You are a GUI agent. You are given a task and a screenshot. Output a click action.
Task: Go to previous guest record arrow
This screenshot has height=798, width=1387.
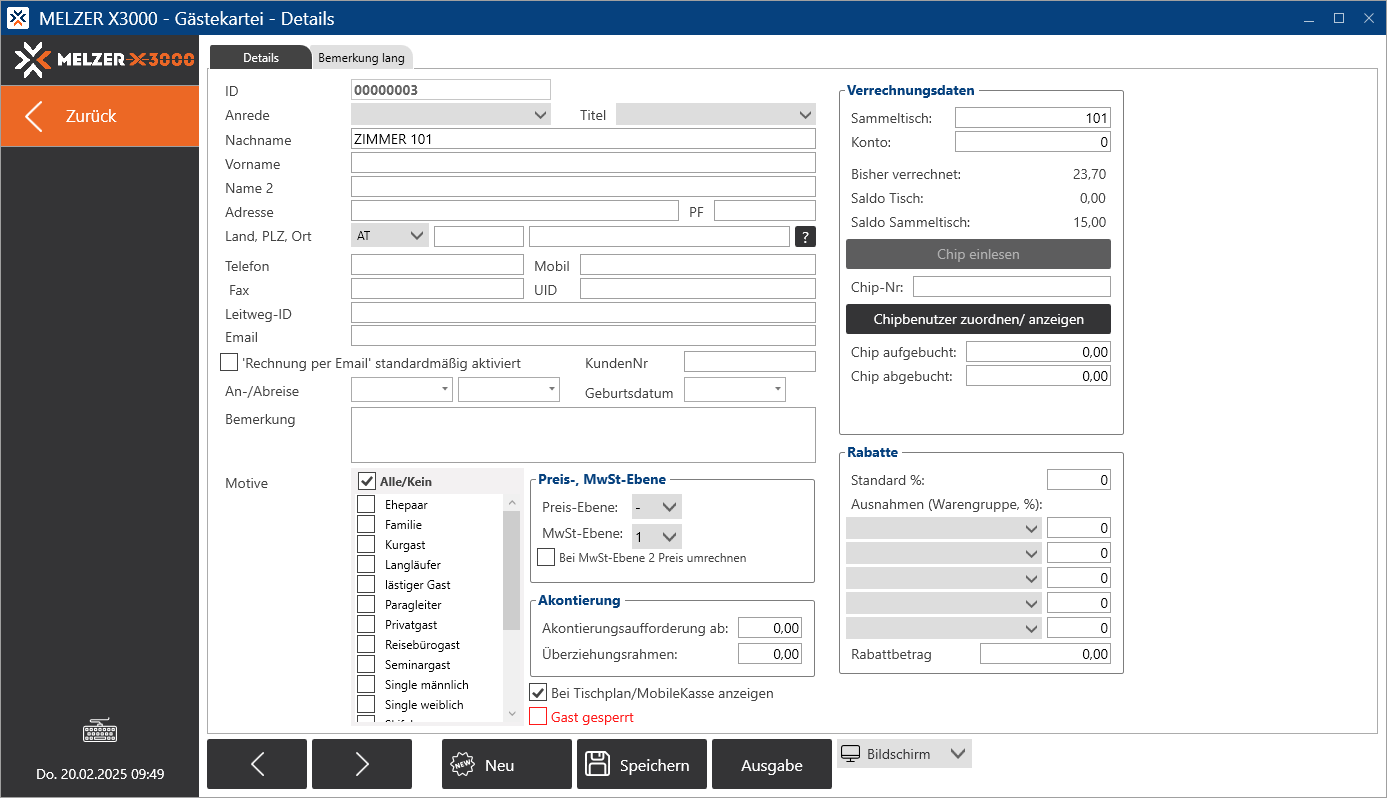tap(257, 764)
